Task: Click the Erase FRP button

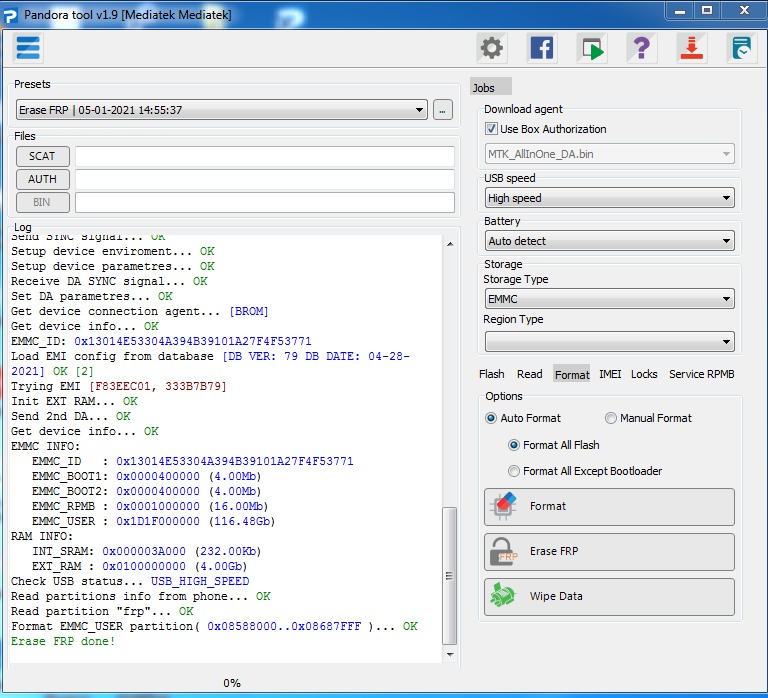Action: pyautogui.click(x=609, y=552)
